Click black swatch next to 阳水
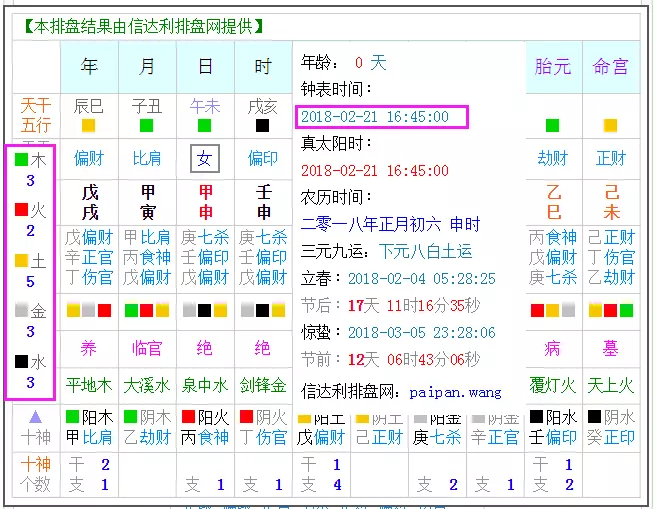Screen dimensions: 654x509 point(536,416)
